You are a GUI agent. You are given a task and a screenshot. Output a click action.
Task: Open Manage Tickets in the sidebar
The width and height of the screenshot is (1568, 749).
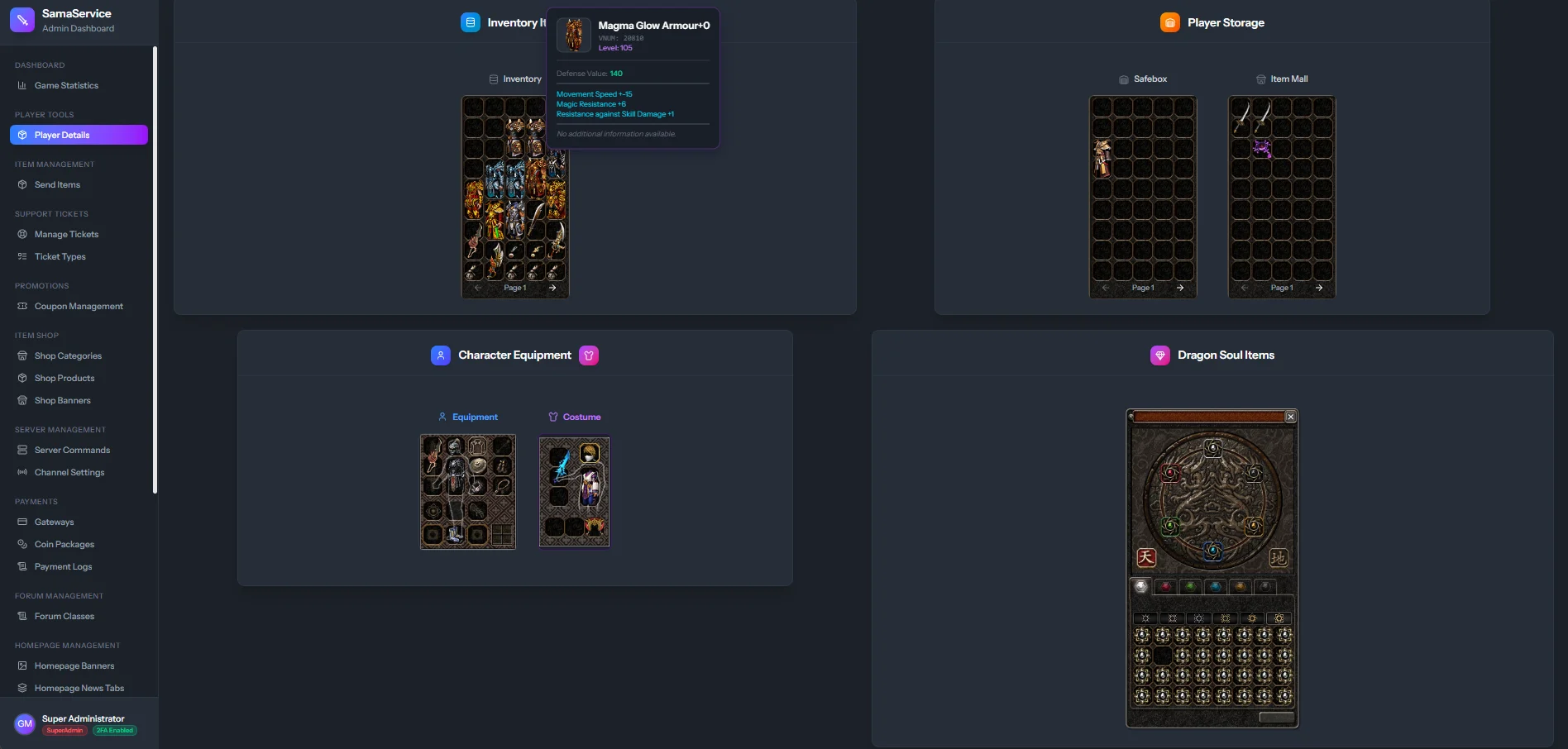coord(79,234)
